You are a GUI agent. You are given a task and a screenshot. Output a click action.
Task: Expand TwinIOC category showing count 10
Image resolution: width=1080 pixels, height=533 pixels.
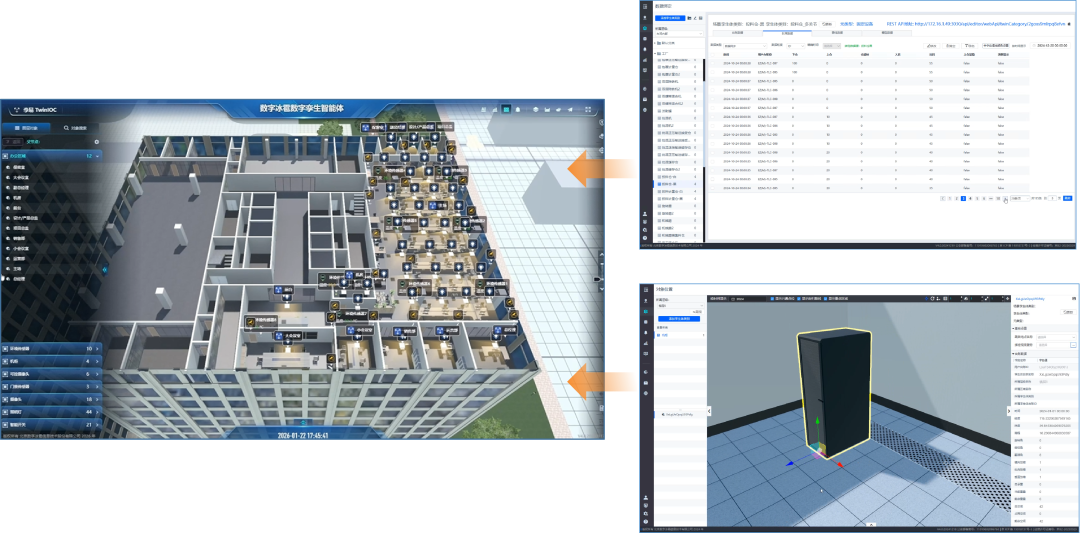point(51,348)
